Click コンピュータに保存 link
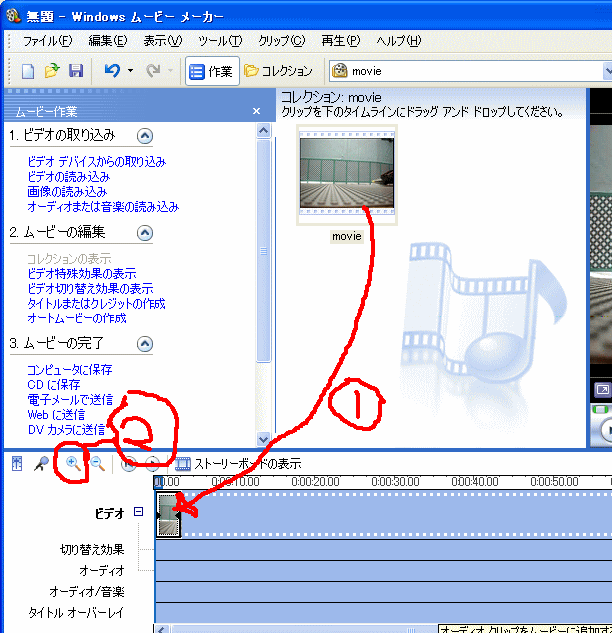The height and width of the screenshot is (633, 612). (x=69, y=370)
